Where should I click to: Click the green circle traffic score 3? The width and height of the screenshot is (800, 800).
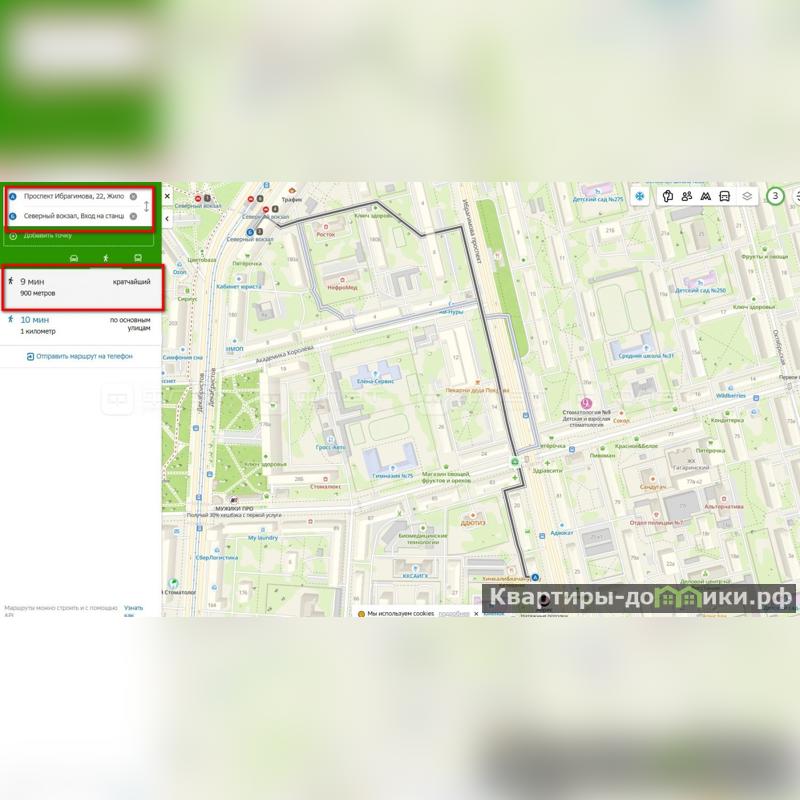click(x=775, y=196)
